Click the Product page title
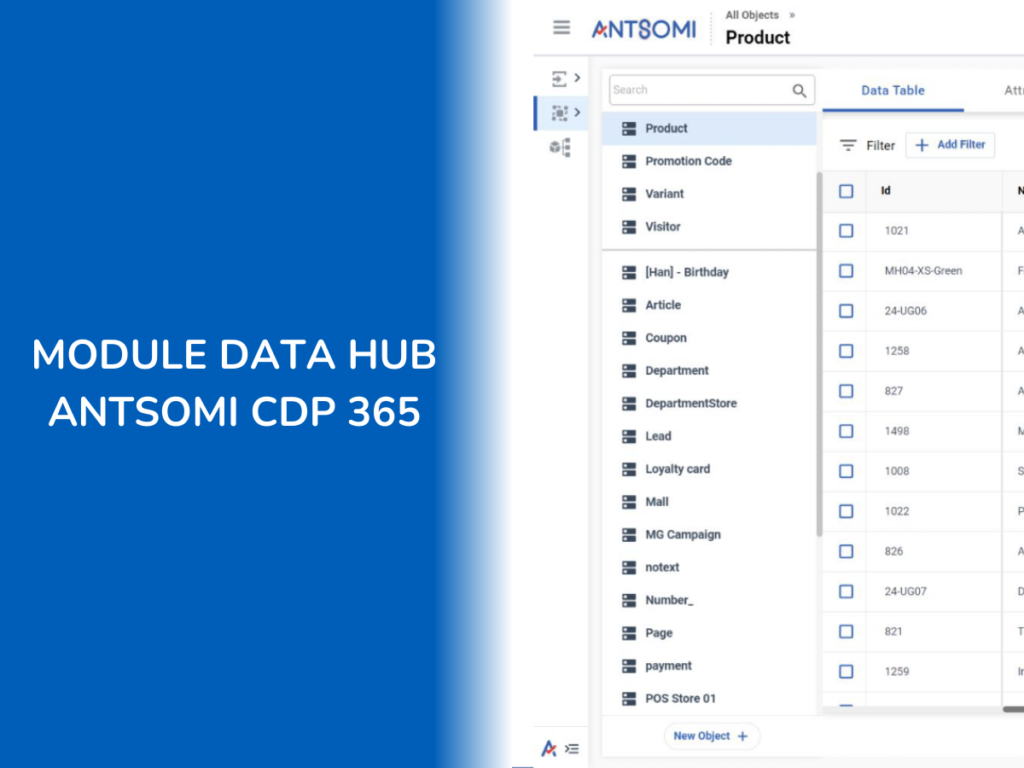Image resolution: width=1024 pixels, height=768 pixels. click(x=758, y=38)
